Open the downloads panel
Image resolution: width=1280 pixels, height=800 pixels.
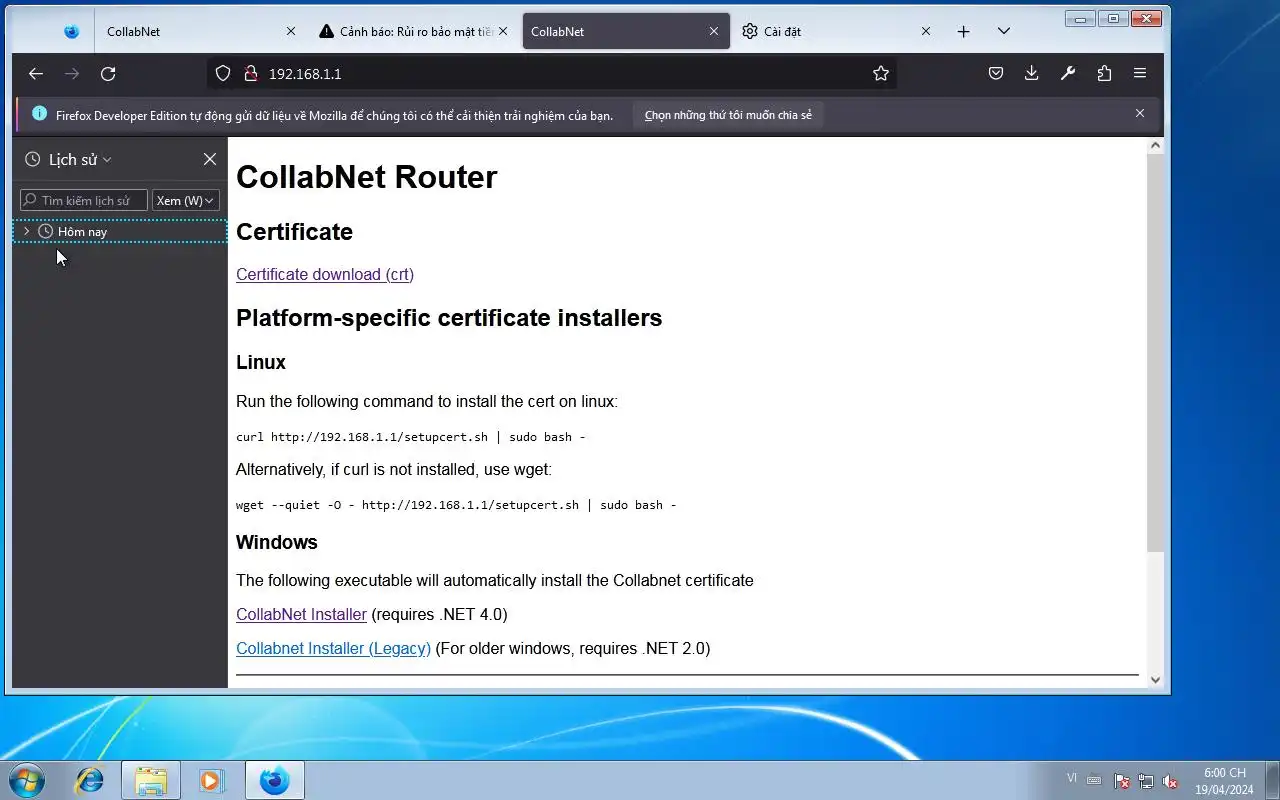1032,73
